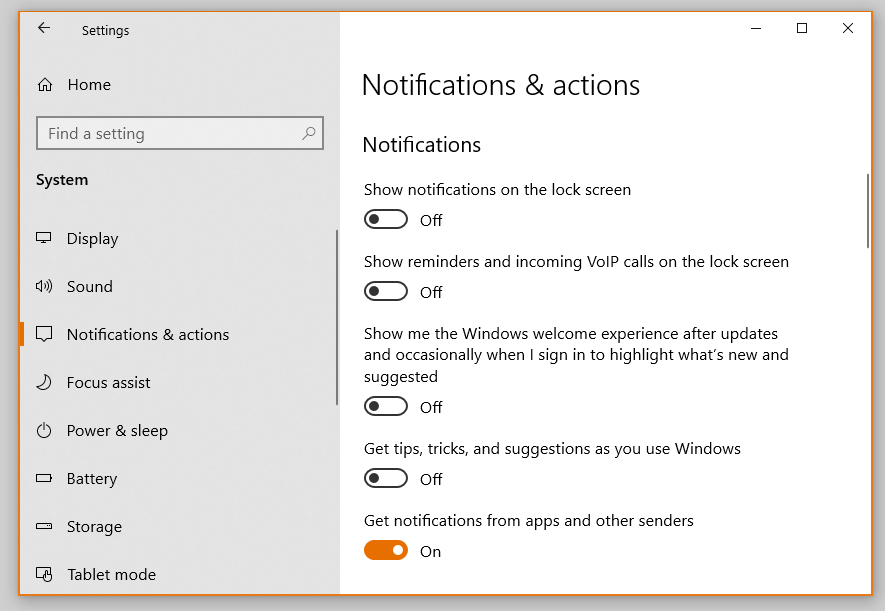Open Tablet mode settings page

pos(111,574)
